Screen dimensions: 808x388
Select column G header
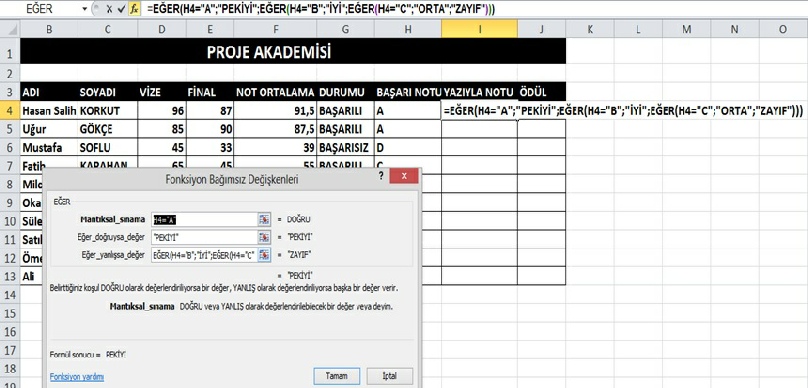346,30
